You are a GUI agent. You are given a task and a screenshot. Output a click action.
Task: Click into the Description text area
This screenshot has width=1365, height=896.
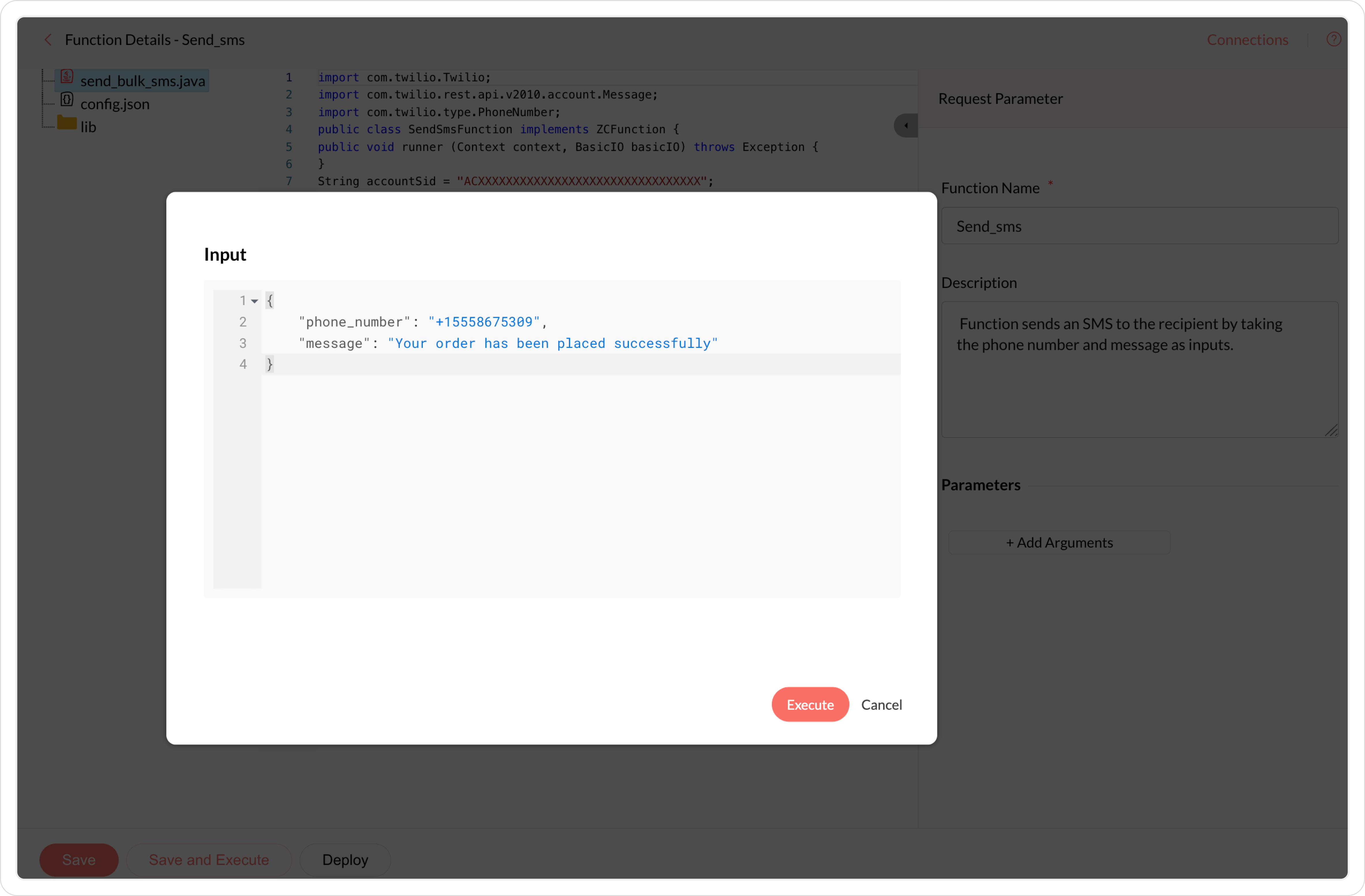(1139, 378)
